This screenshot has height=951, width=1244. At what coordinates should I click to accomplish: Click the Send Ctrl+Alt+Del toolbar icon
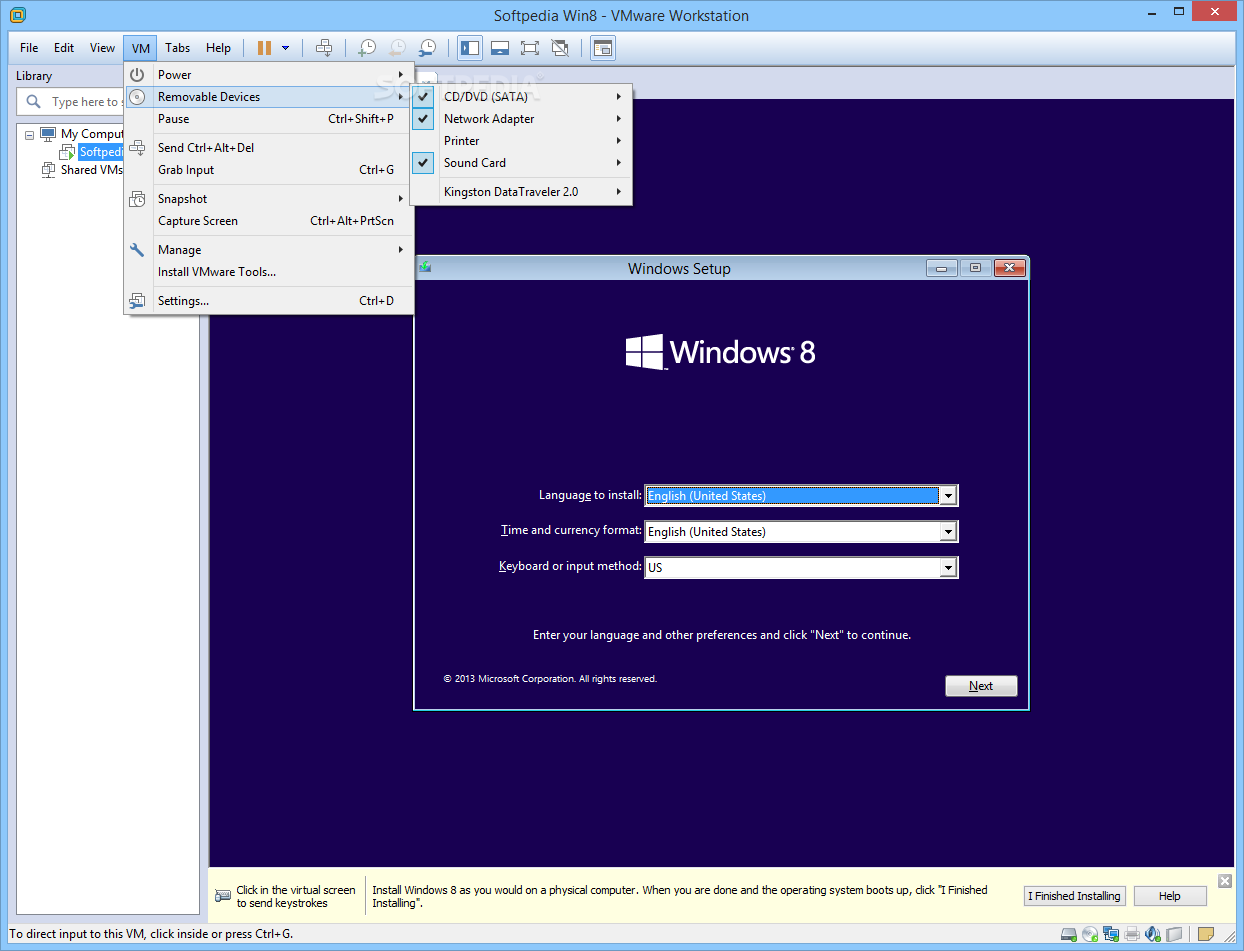[x=324, y=48]
